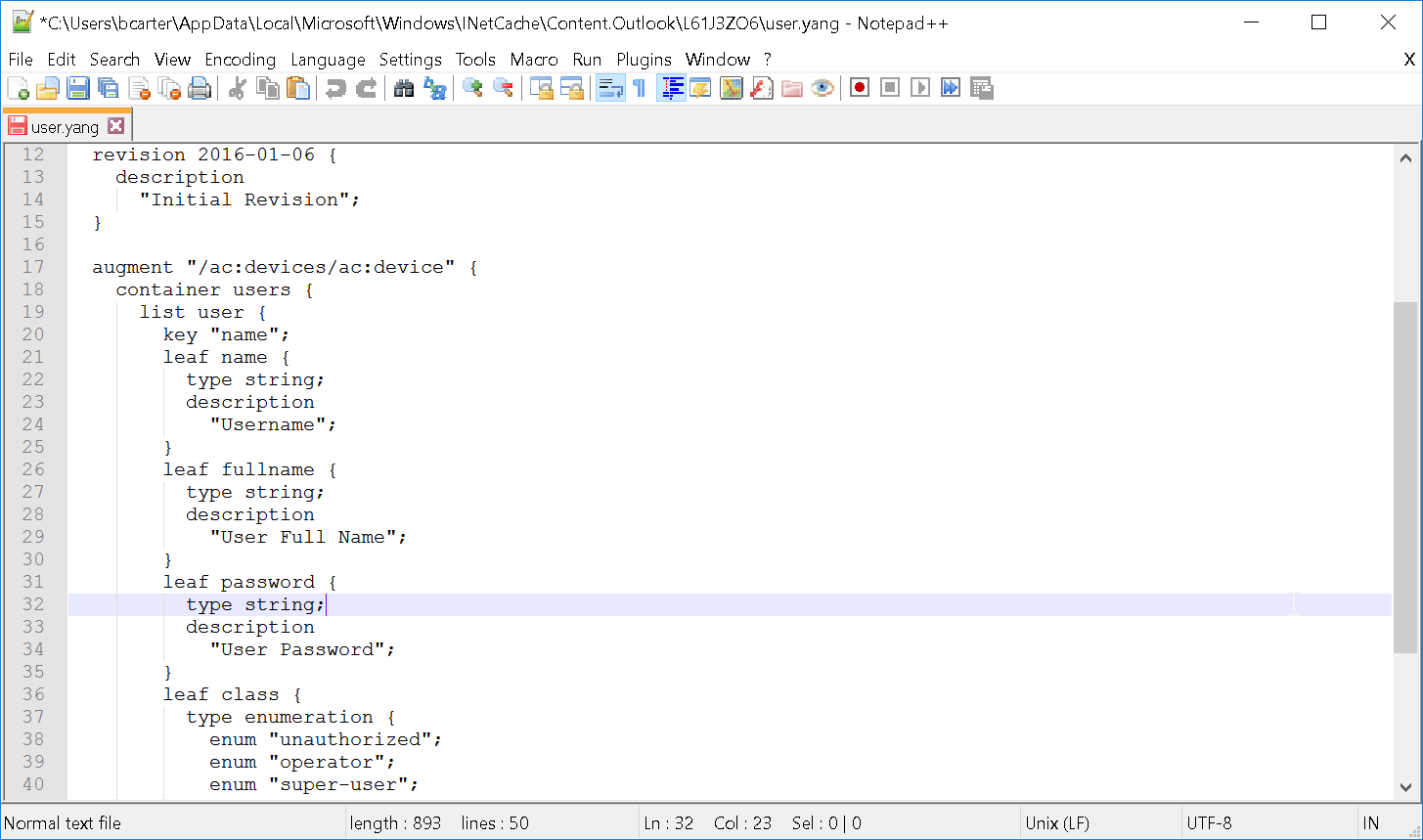The width and height of the screenshot is (1423, 840).
Task: Toggle word wrap
Action: click(x=610, y=88)
